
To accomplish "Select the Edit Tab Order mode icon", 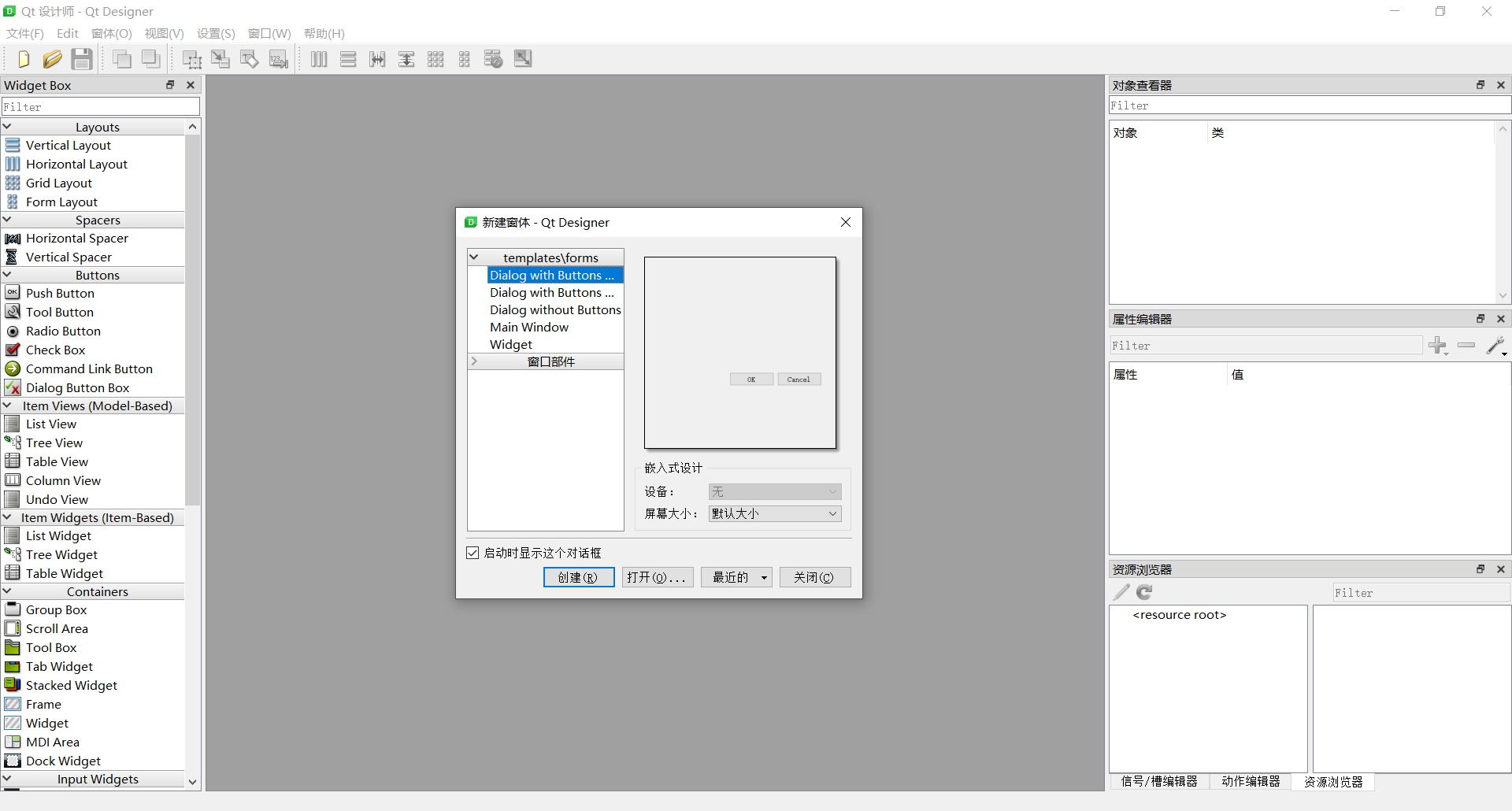I will 279,59.
